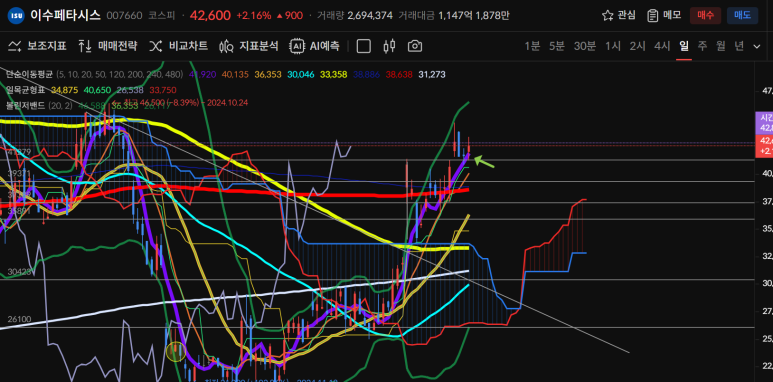Click the stock name 이수페타시스

coord(66,15)
